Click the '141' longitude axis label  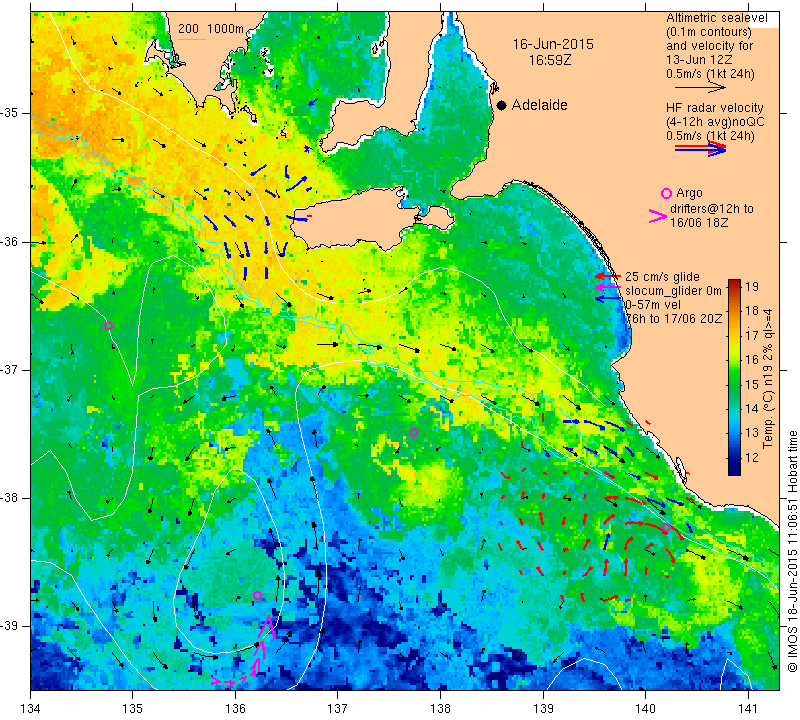coord(748,709)
